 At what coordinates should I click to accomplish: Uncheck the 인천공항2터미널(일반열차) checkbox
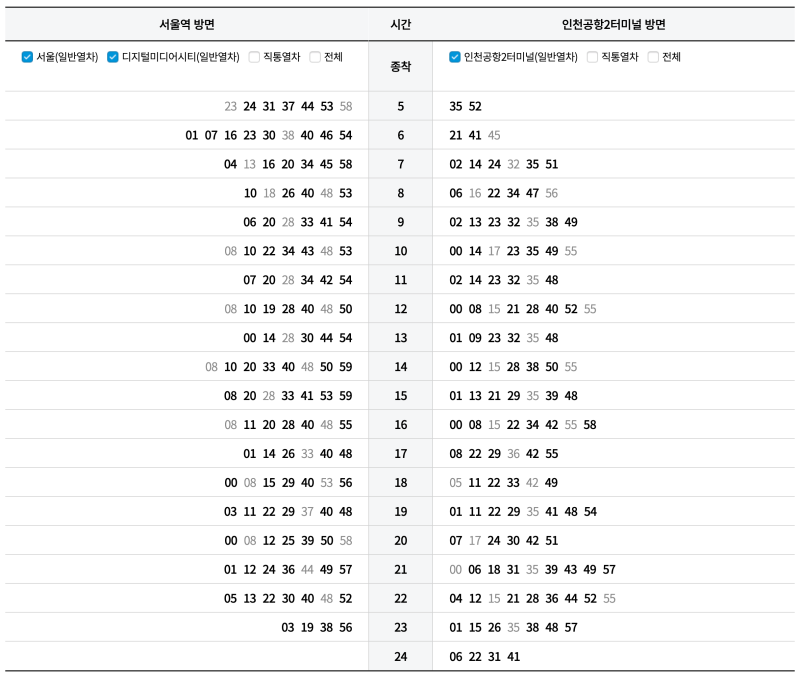455,57
